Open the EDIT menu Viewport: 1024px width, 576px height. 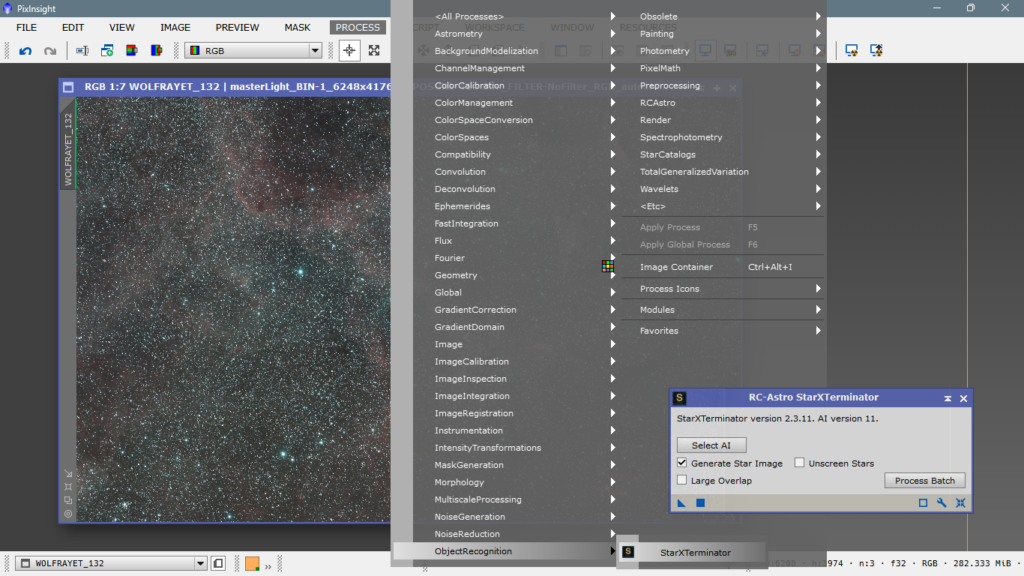(x=73, y=27)
